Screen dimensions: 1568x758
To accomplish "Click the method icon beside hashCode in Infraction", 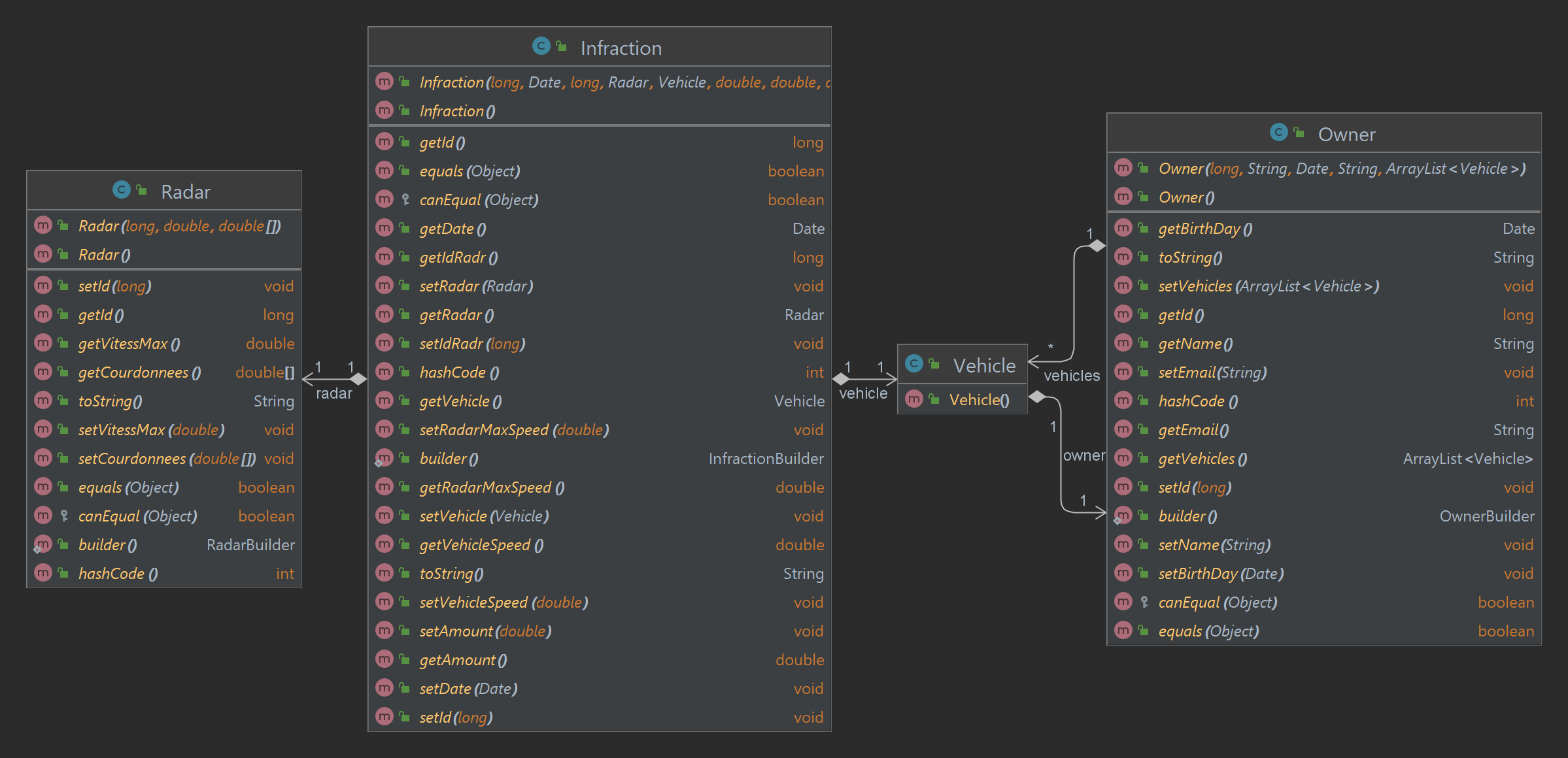I will click(x=383, y=372).
